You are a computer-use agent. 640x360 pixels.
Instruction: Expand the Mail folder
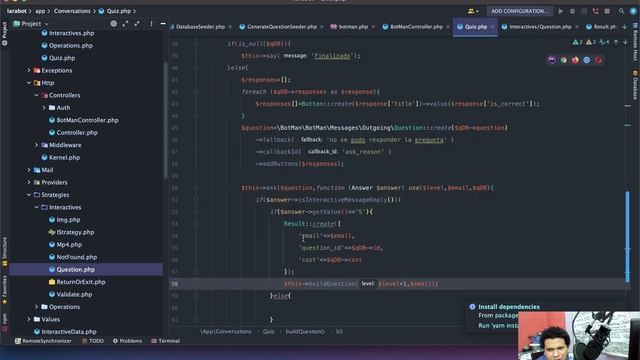tap(29, 170)
